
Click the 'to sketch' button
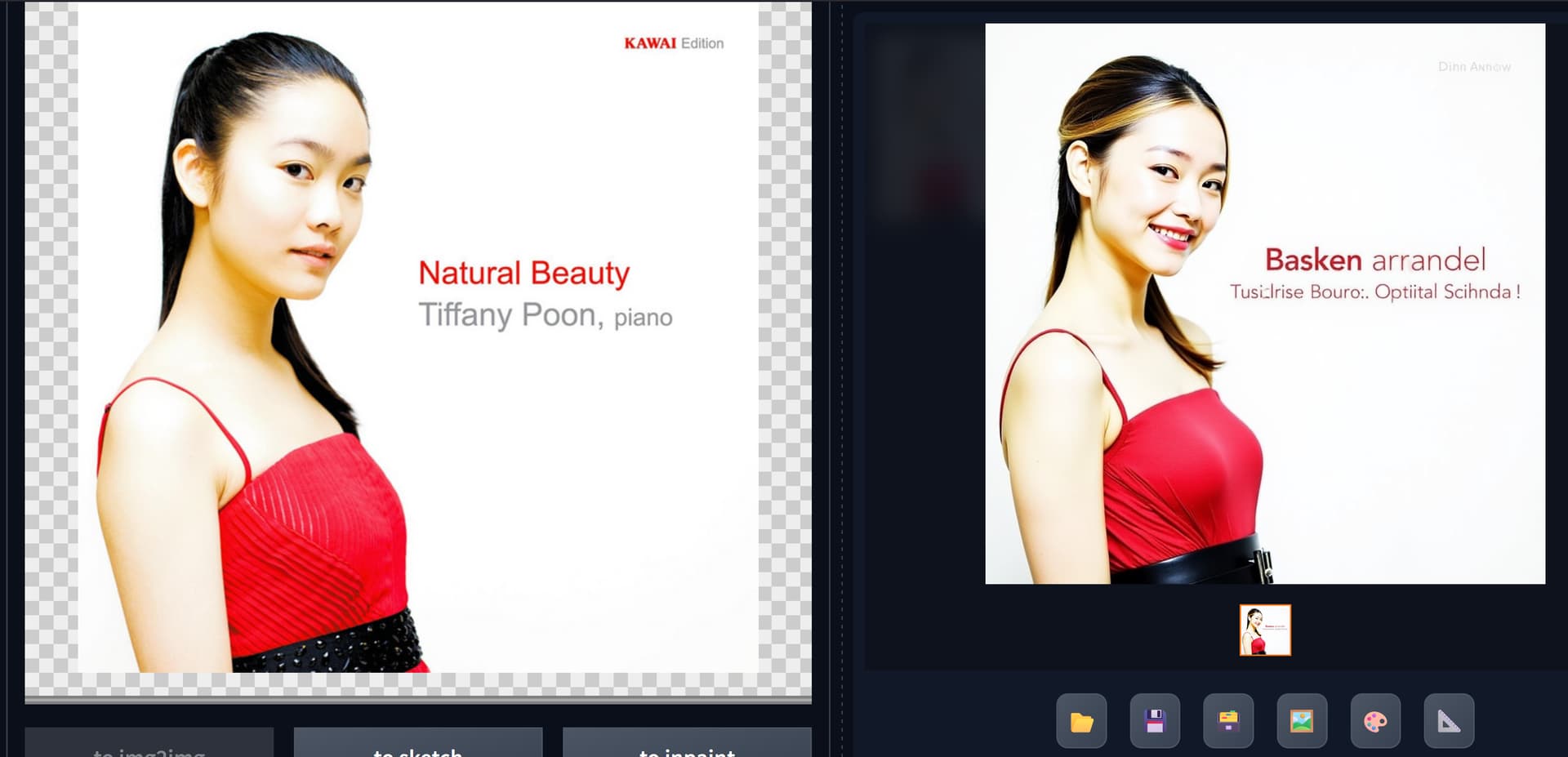(418, 742)
